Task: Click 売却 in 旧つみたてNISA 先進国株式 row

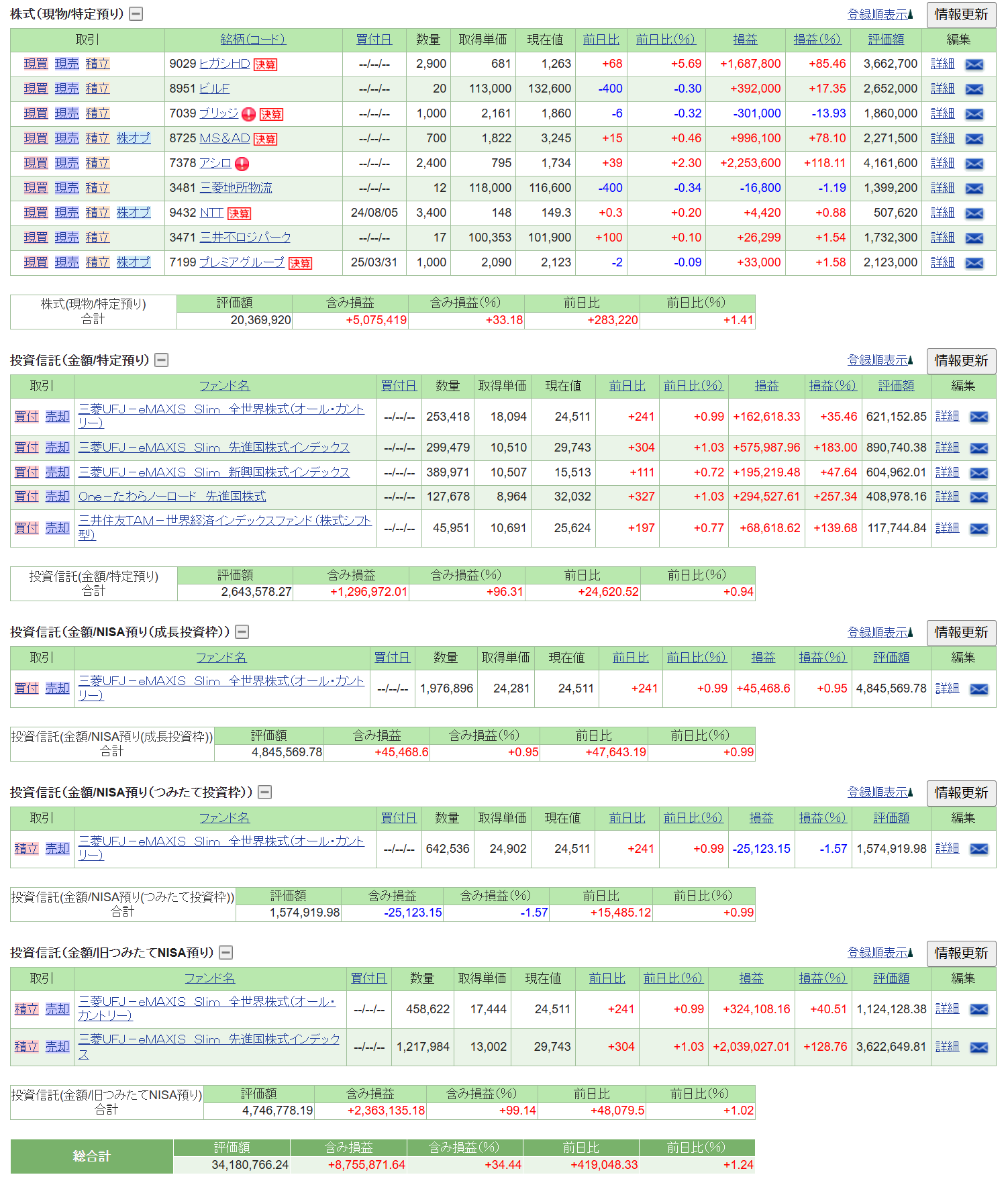Action: pos(58,1047)
